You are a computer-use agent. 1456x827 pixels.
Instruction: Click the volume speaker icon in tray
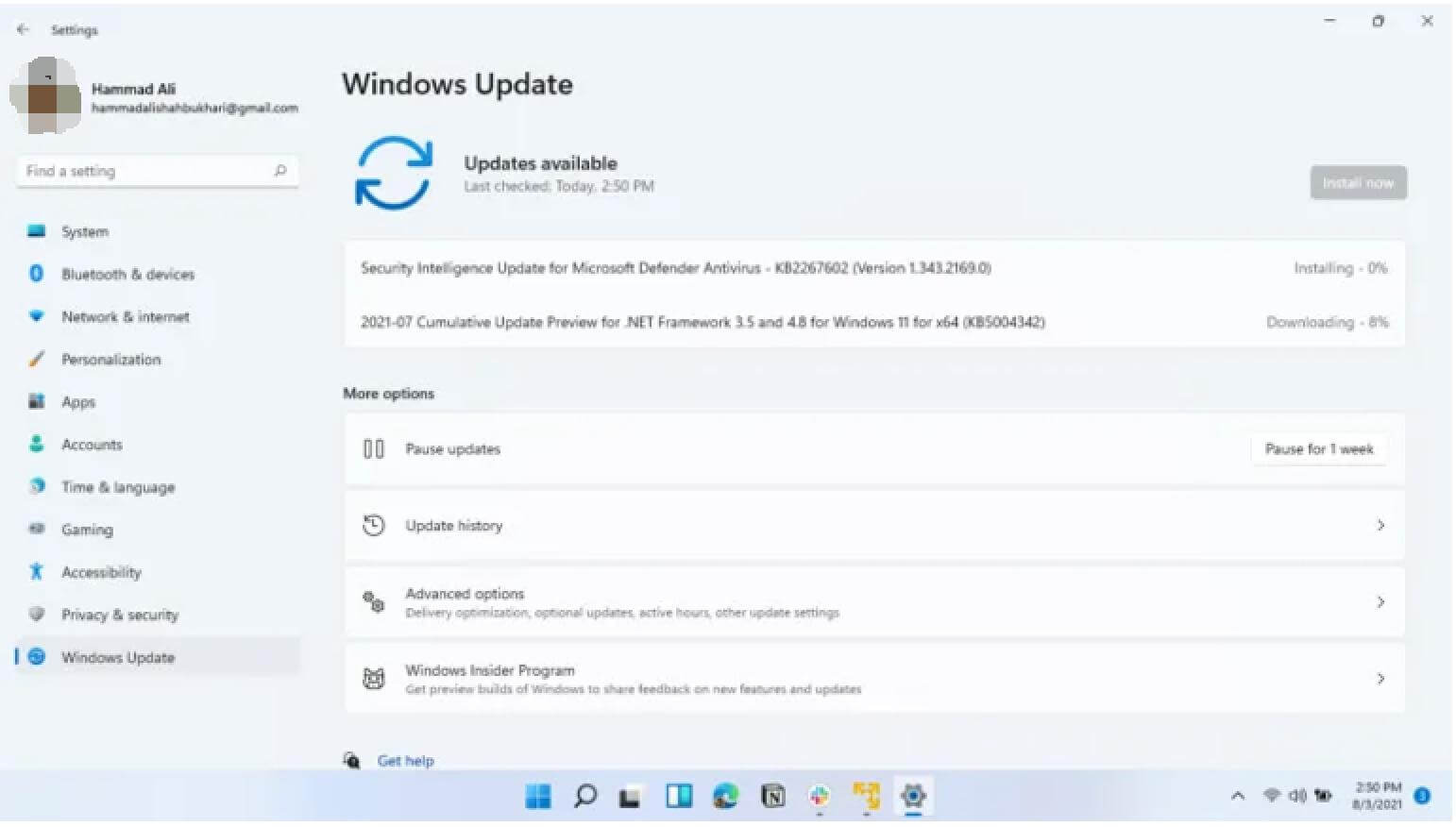point(1297,796)
